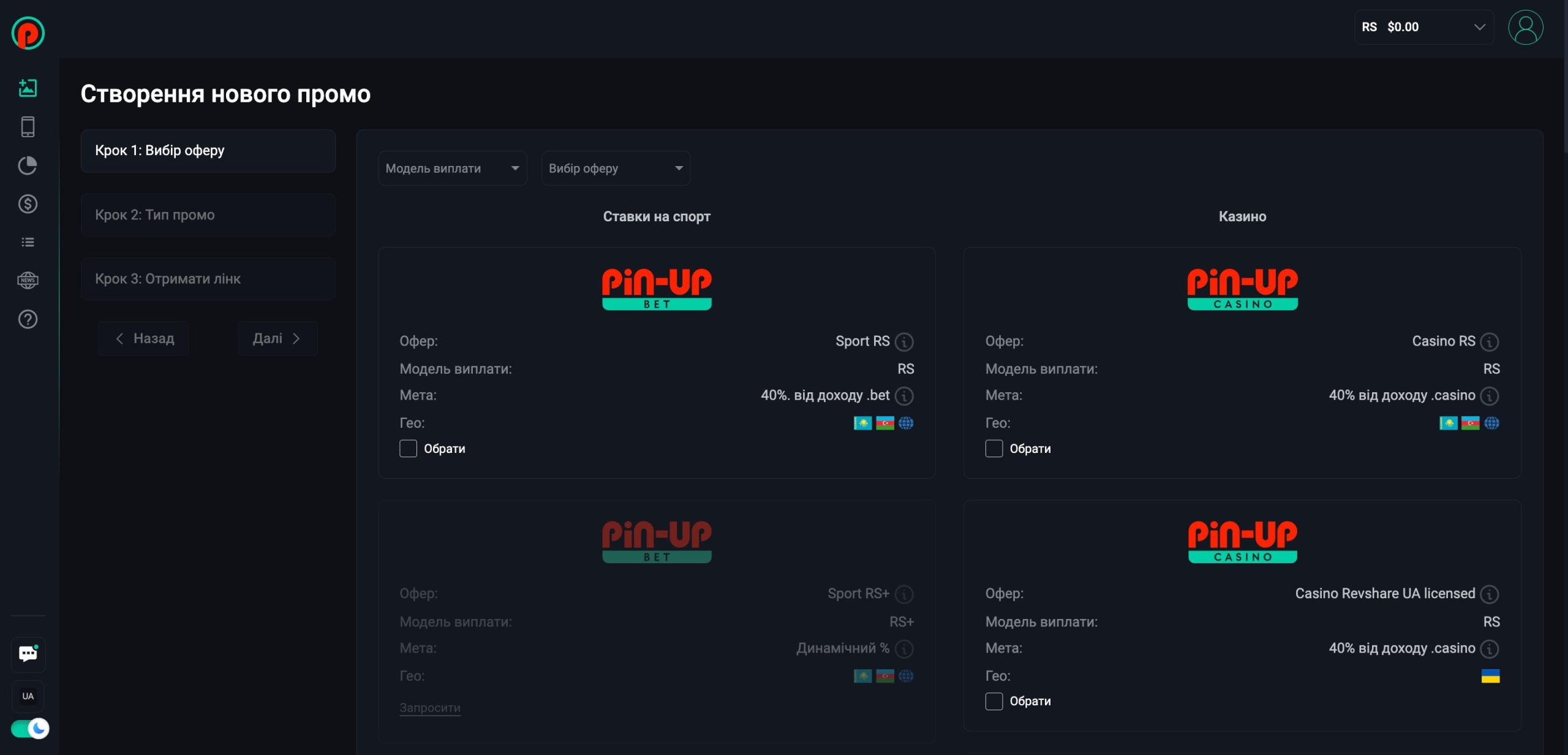Open the live chat bubble icon
Viewport: 1568px width, 755px height.
tap(28, 654)
